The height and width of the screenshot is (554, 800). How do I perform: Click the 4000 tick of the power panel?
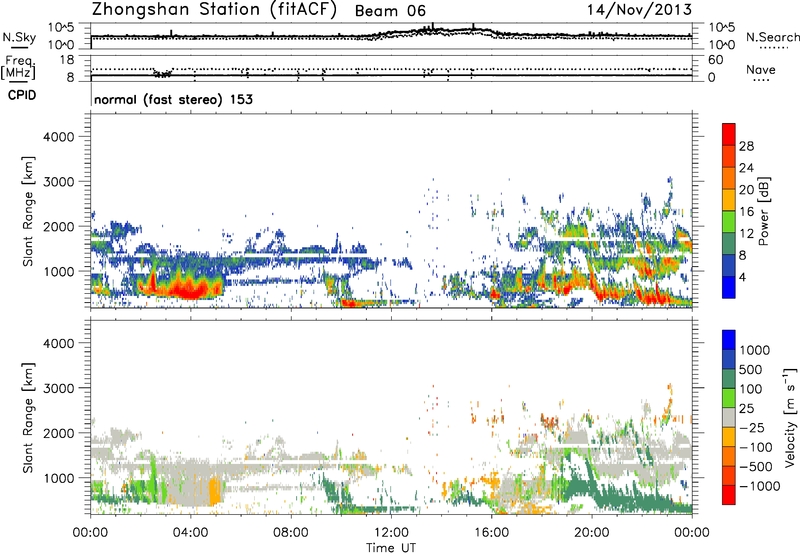click(x=59, y=137)
